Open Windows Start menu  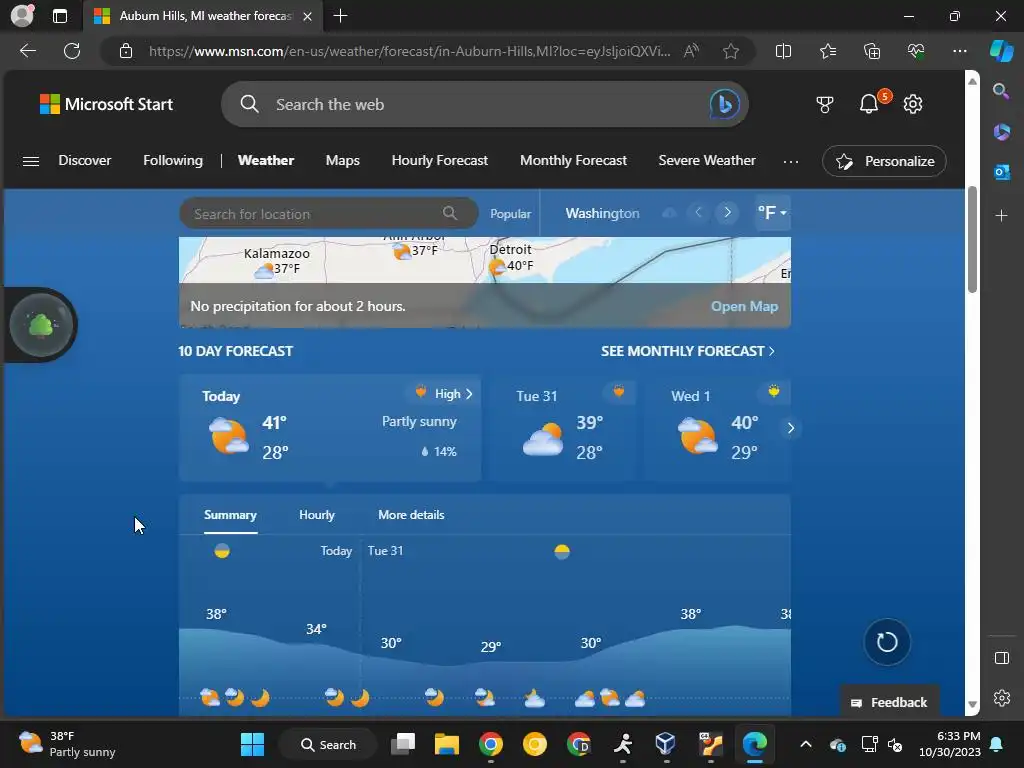pyautogui.click(x=252, y=744)
